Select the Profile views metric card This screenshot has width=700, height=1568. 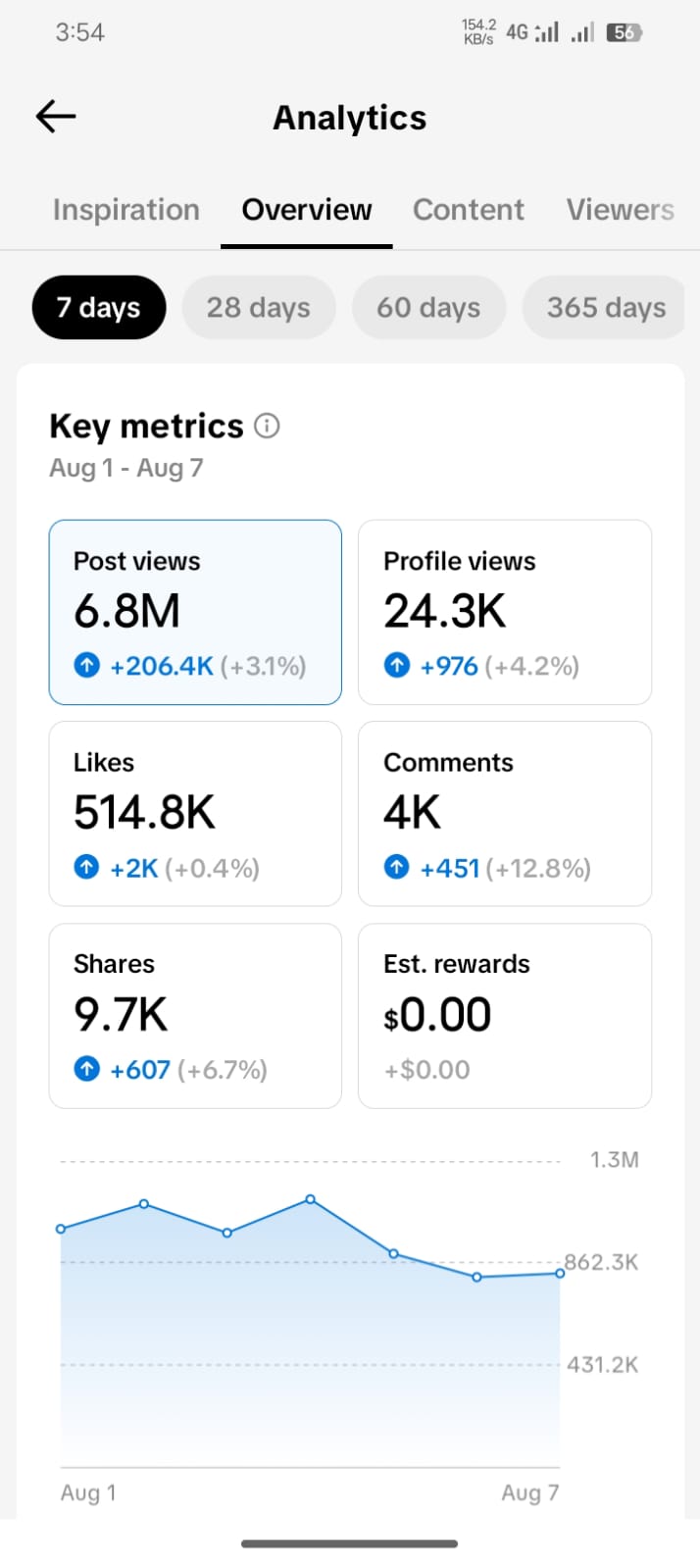pyautogui.click(x=505, y=612)
